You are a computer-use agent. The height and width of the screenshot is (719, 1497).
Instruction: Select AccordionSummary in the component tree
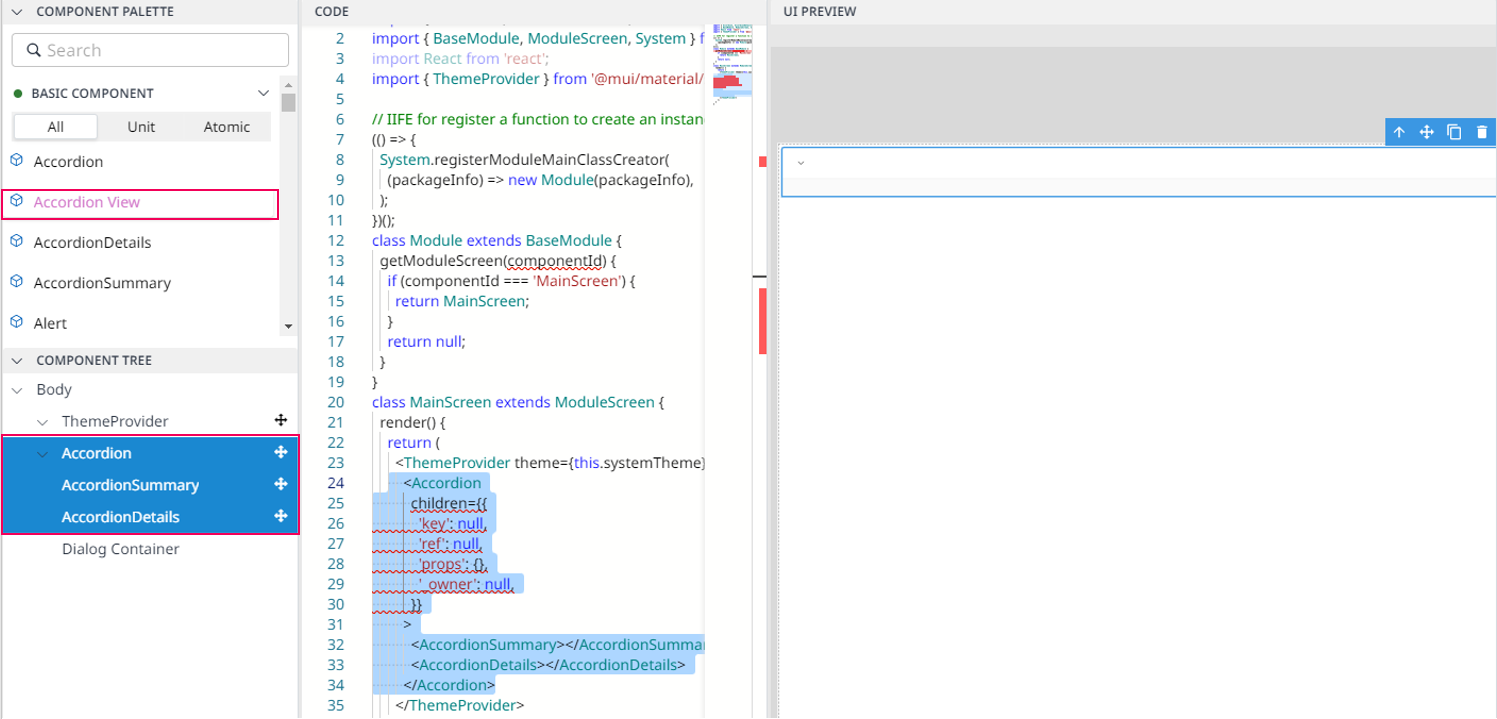point(130,486)
